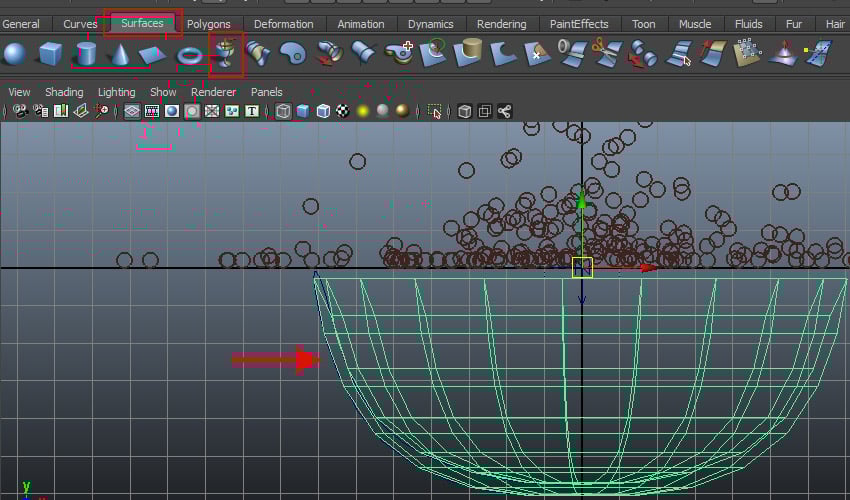This screenshot has width=850, height=500.
Task: Open the Dynamics shelf tab
Action: 431,24
